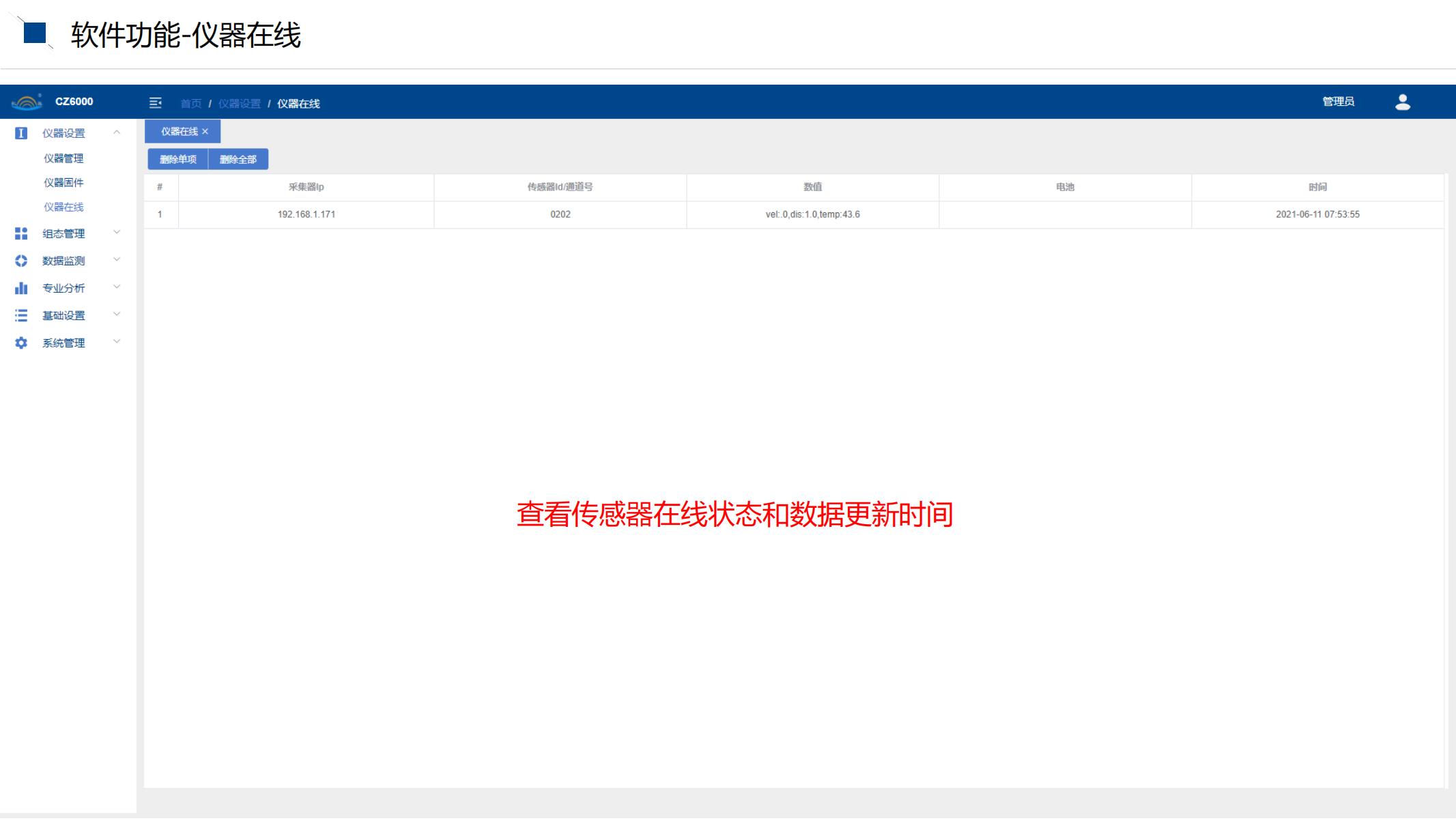Select the 组态管理 grid icon in sidebar

(x=21, y=233)
